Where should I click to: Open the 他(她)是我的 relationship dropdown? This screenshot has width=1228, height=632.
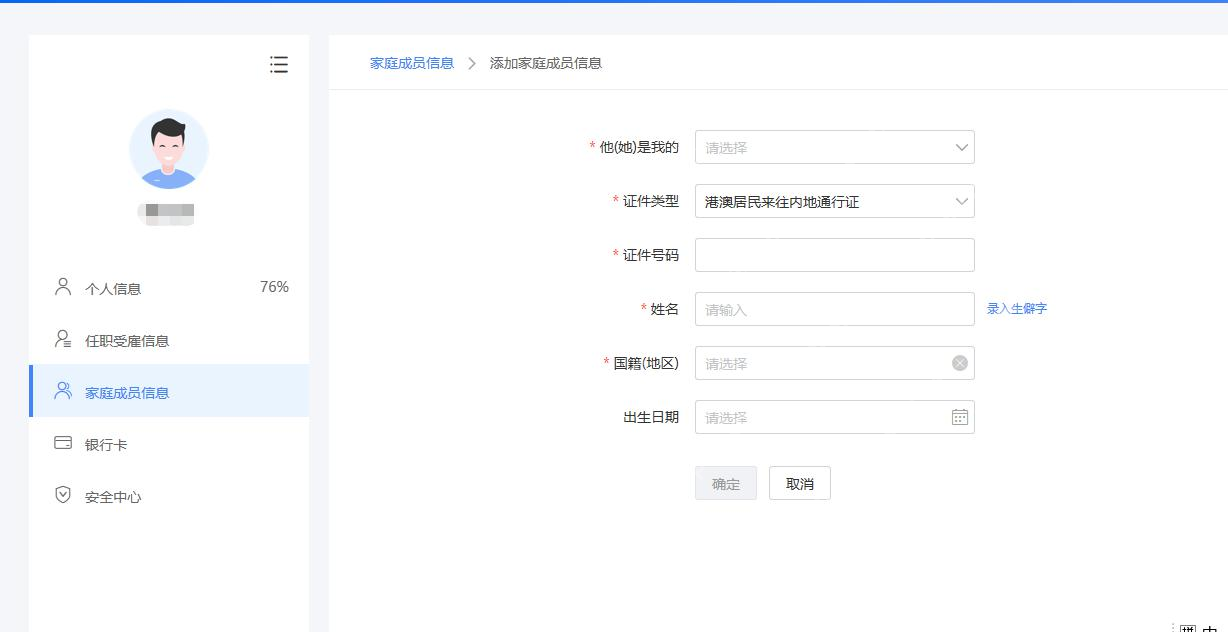point(835,147)
